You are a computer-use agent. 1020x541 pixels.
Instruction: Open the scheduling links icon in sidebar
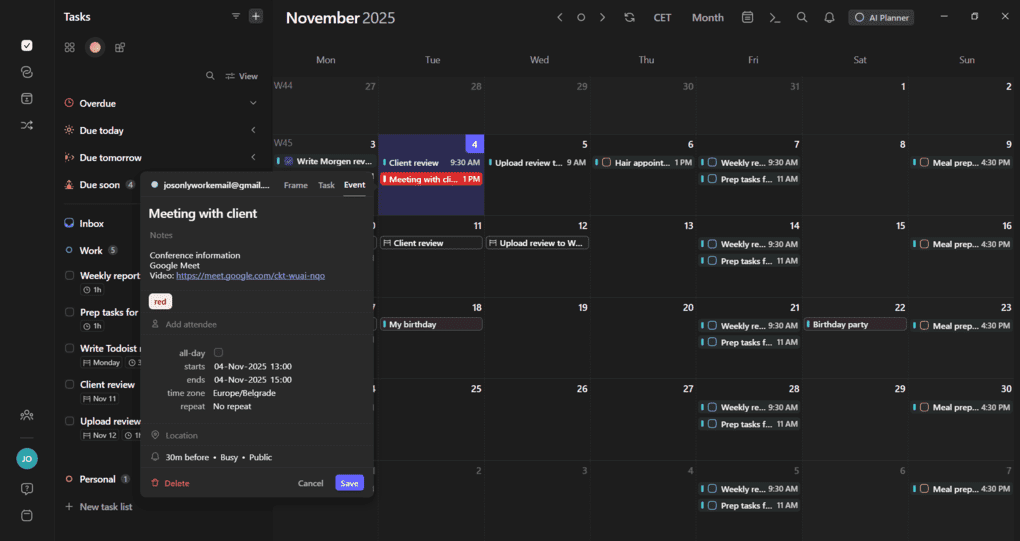point(27,72)
